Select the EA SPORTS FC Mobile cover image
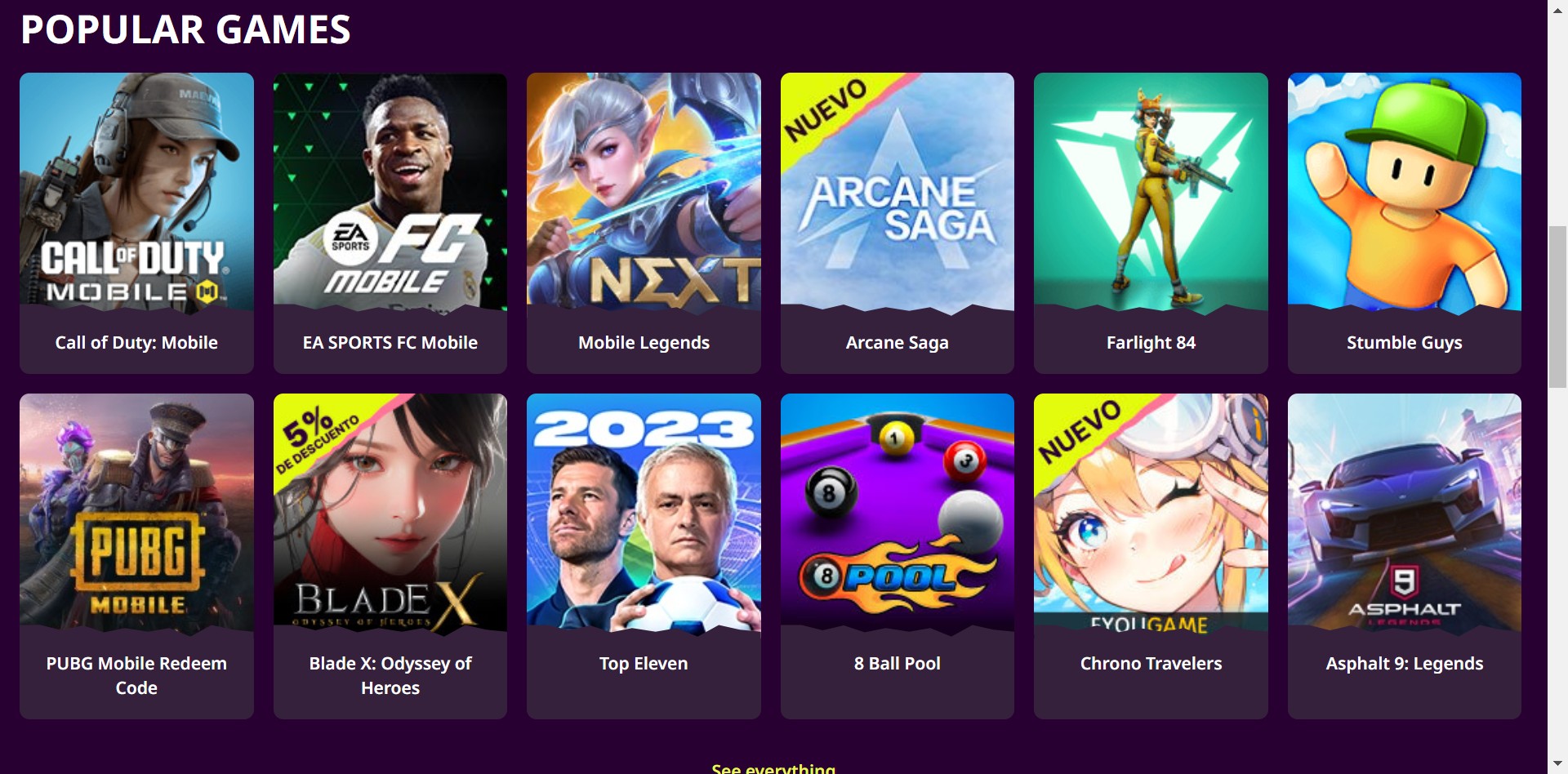1568x774 pixels. coord(390,193)
